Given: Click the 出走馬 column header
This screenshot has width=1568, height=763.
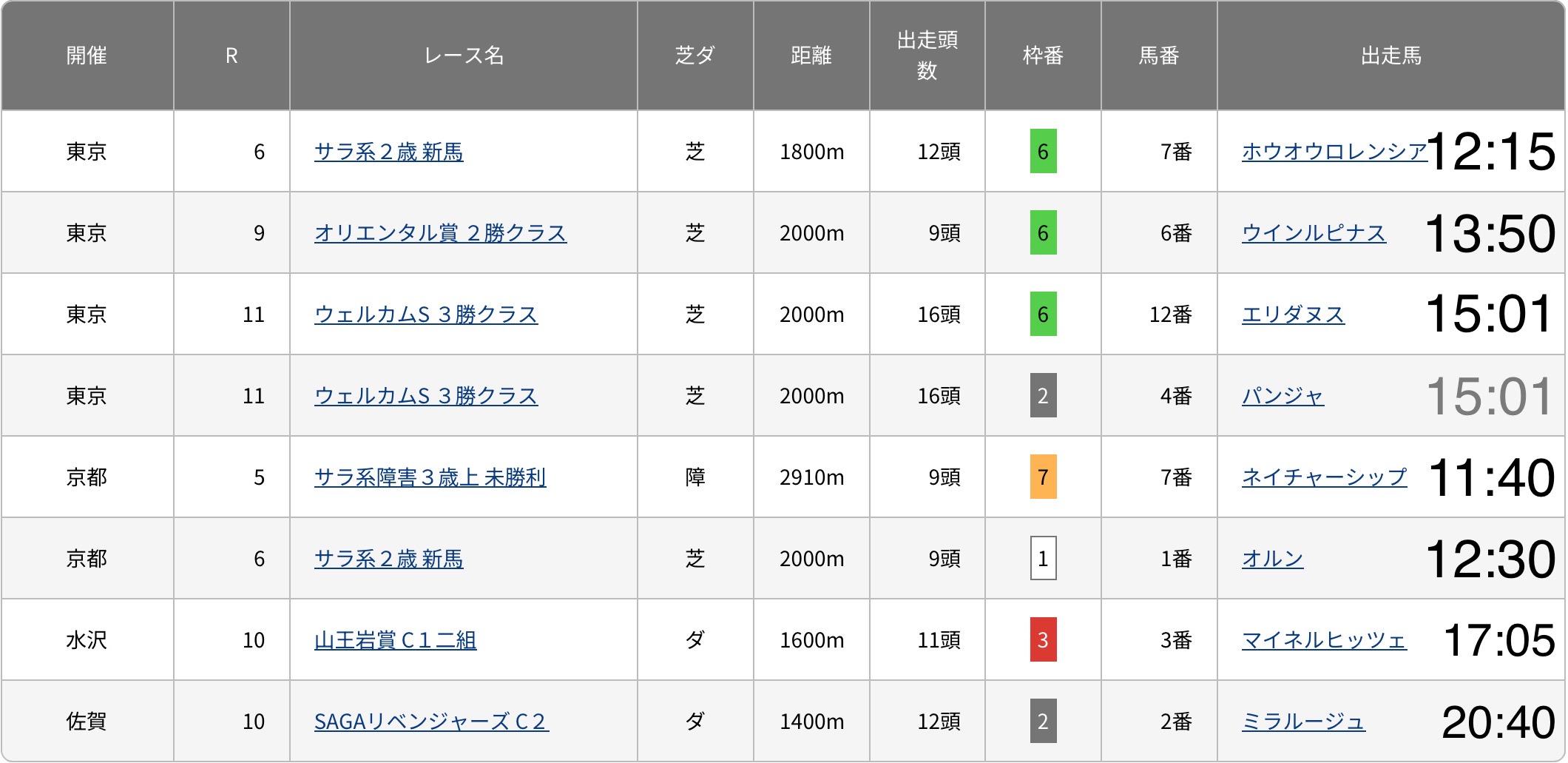Looking at the screenshot, I should click(x=1390, y=56).
